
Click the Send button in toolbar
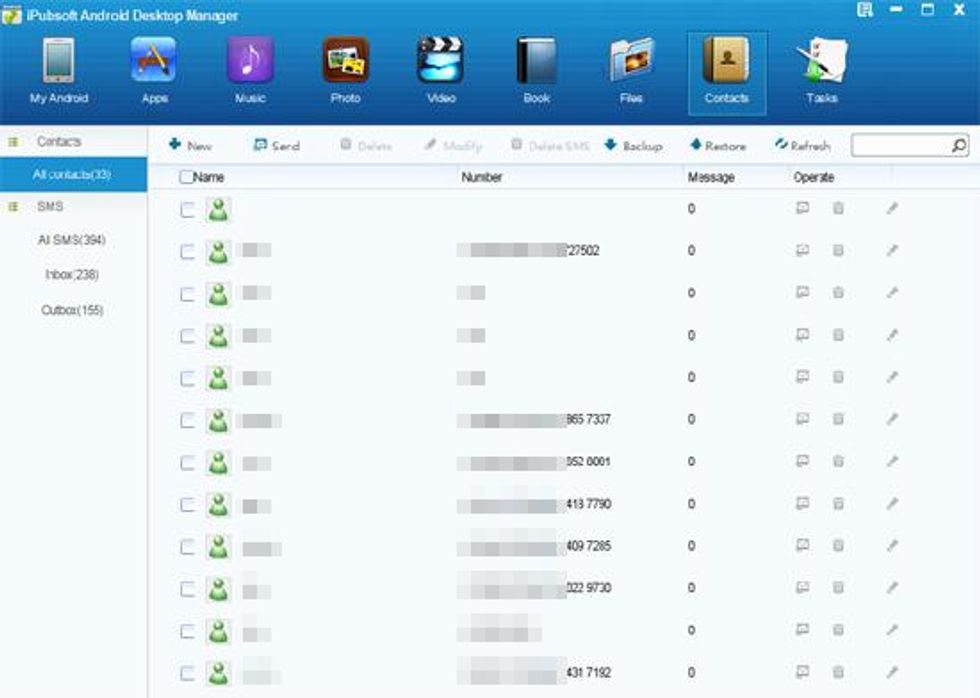(x=277, y=146)
